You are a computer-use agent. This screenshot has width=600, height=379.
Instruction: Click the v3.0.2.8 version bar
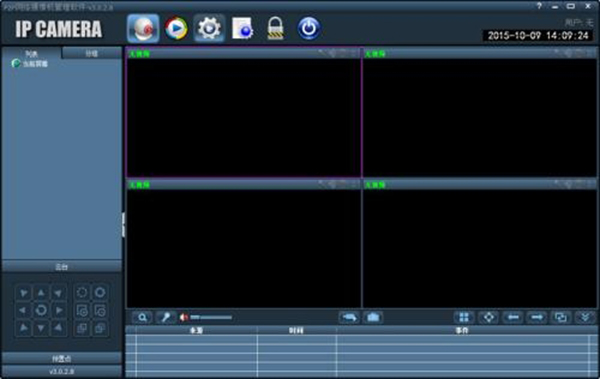[62, 371]
